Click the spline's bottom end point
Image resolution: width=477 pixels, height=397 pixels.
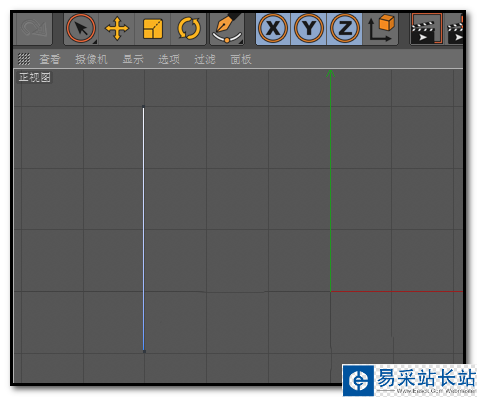(x=144, y=351)
